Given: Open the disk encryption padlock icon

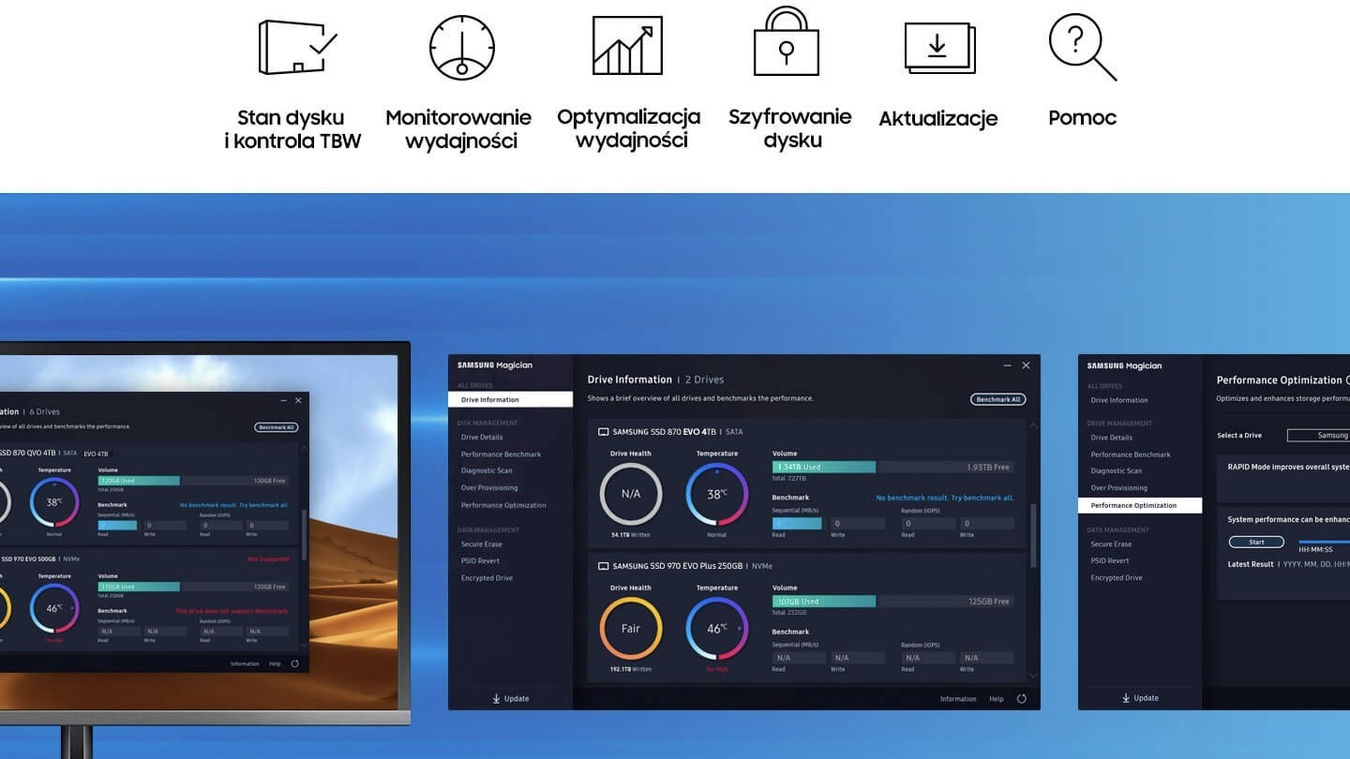Looking at the screenshot, I should (x=786, y=41).
